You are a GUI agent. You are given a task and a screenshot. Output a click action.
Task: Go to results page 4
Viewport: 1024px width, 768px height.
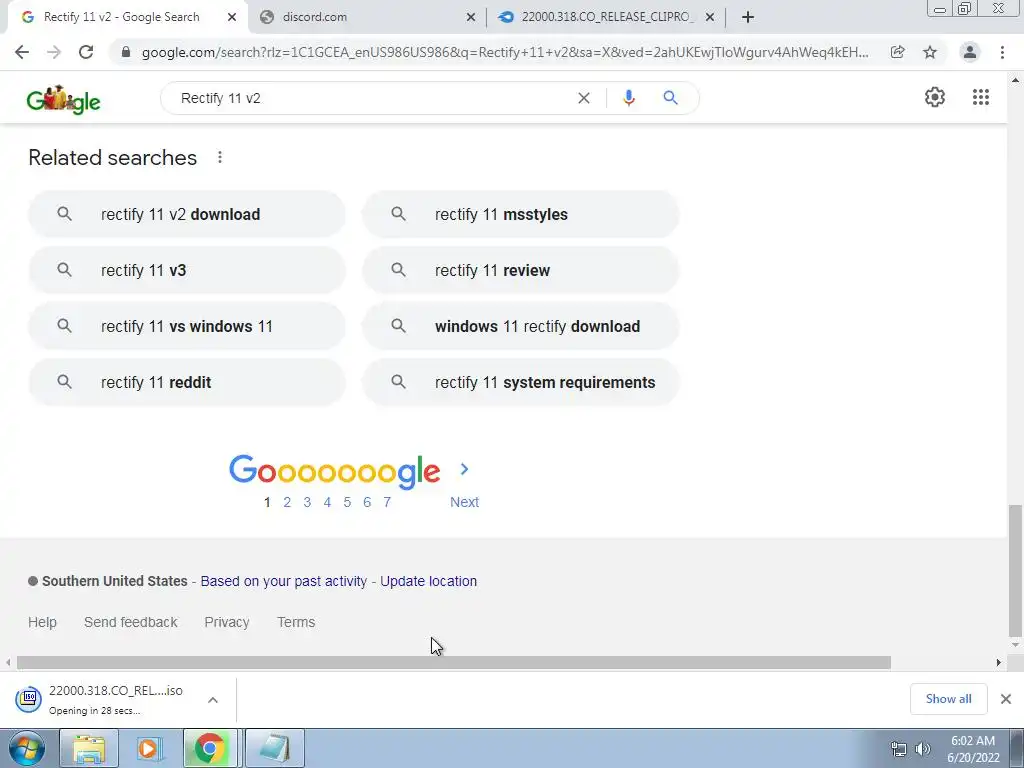pyautogui.click(x=327, y=502)
